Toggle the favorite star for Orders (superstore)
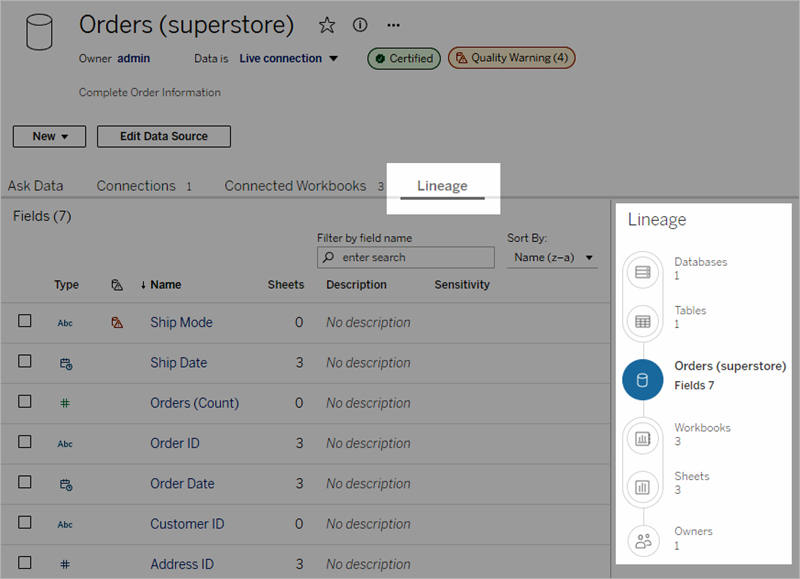Screen dimensions: 800x579 click(x=327, y=25)
